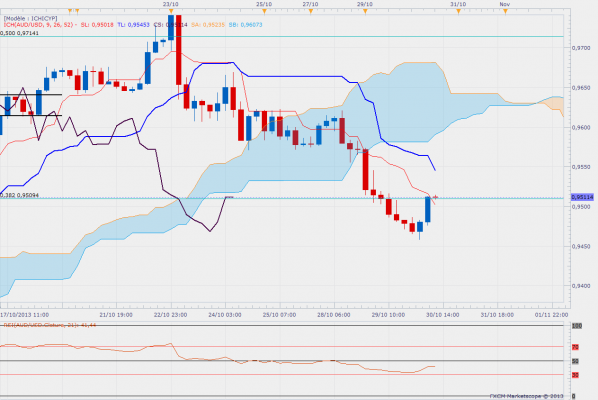Select the orange marker under 29/10
The image size is (598, 400).
(365, 11)
